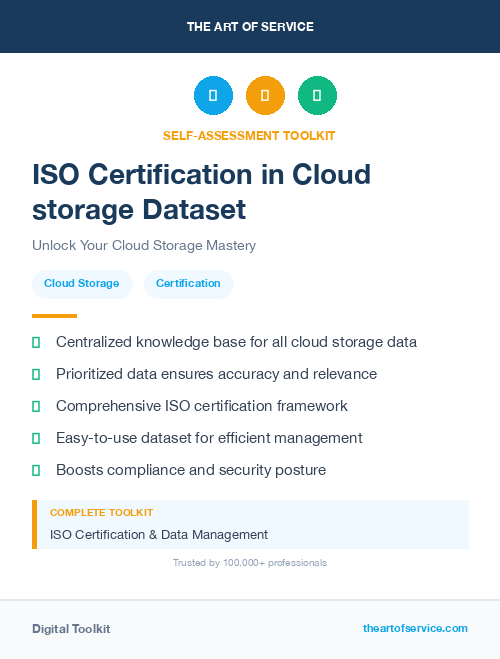
Task: Click THE ART OF SERVICE header
Action: click(x=250, y=27)
